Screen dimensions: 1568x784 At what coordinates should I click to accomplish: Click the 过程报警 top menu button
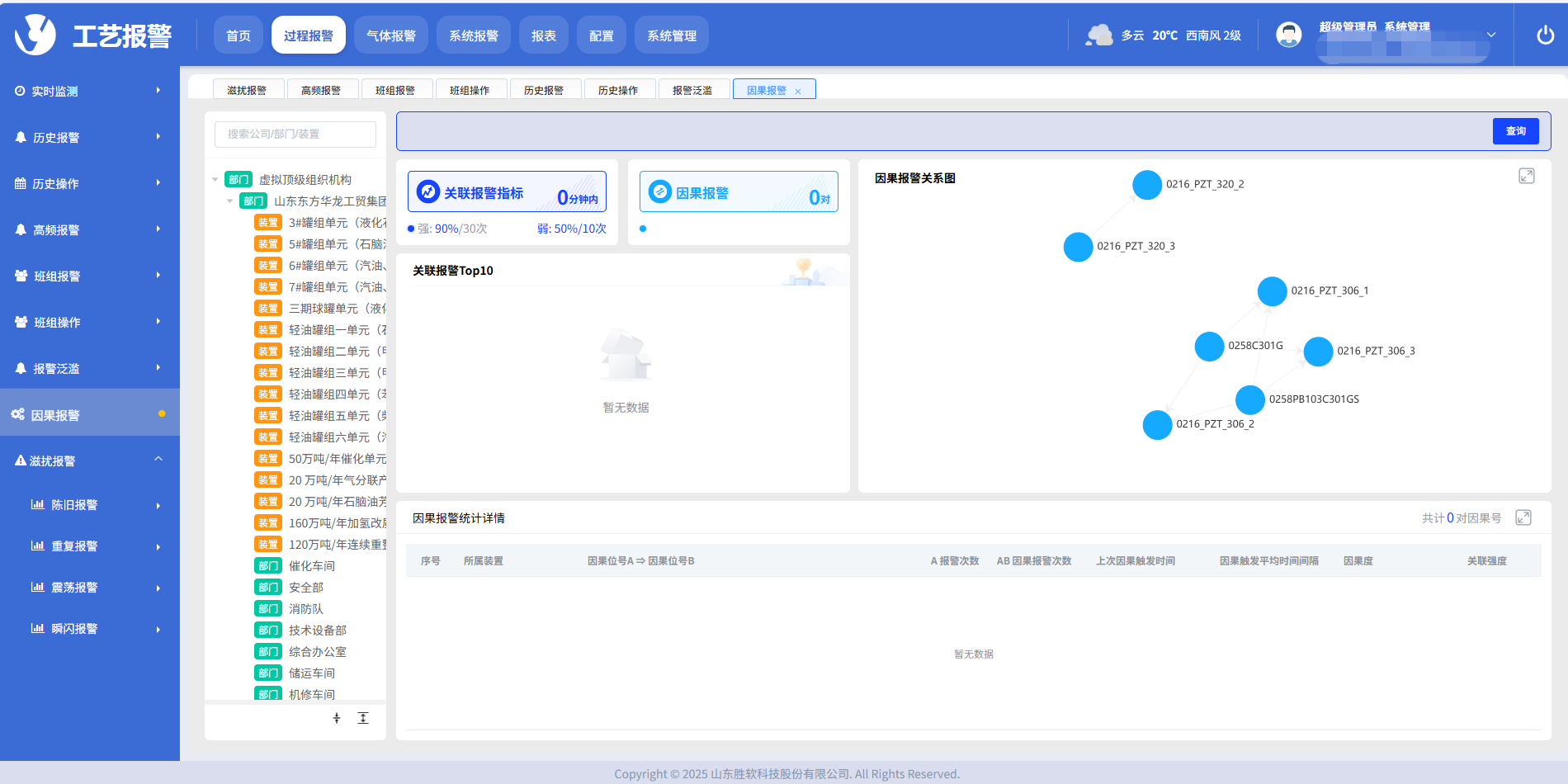pos(309,35)
